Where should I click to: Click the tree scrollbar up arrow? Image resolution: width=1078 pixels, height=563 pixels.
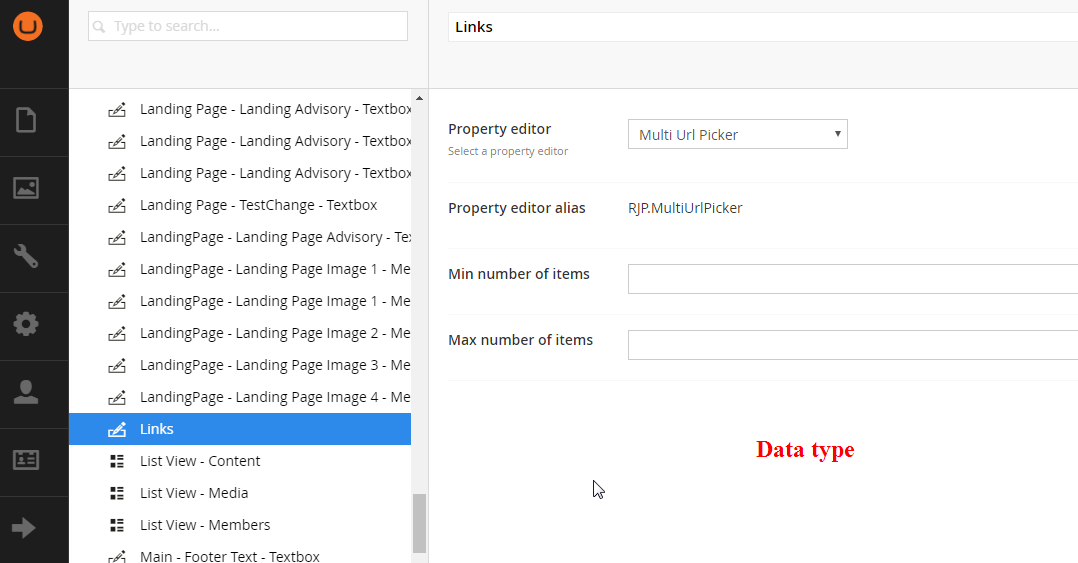(419, 98)
